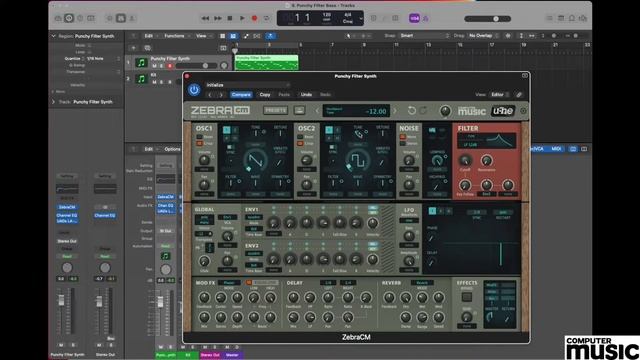Toggle the ZebraCM plugin power button
Screen dimensions: 640x360
tap(194, 90)
